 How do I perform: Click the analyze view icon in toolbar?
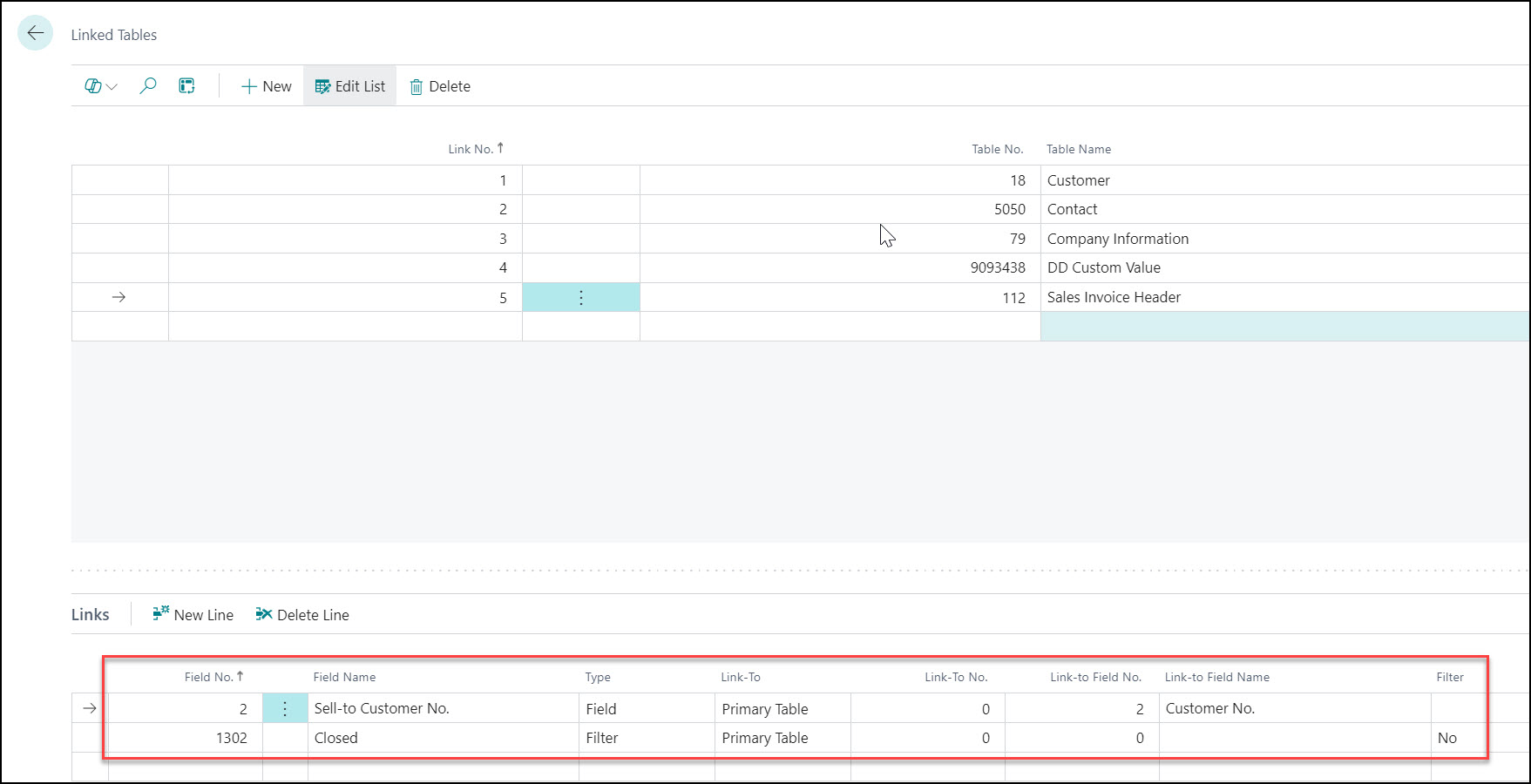click(x=186, y=86)
